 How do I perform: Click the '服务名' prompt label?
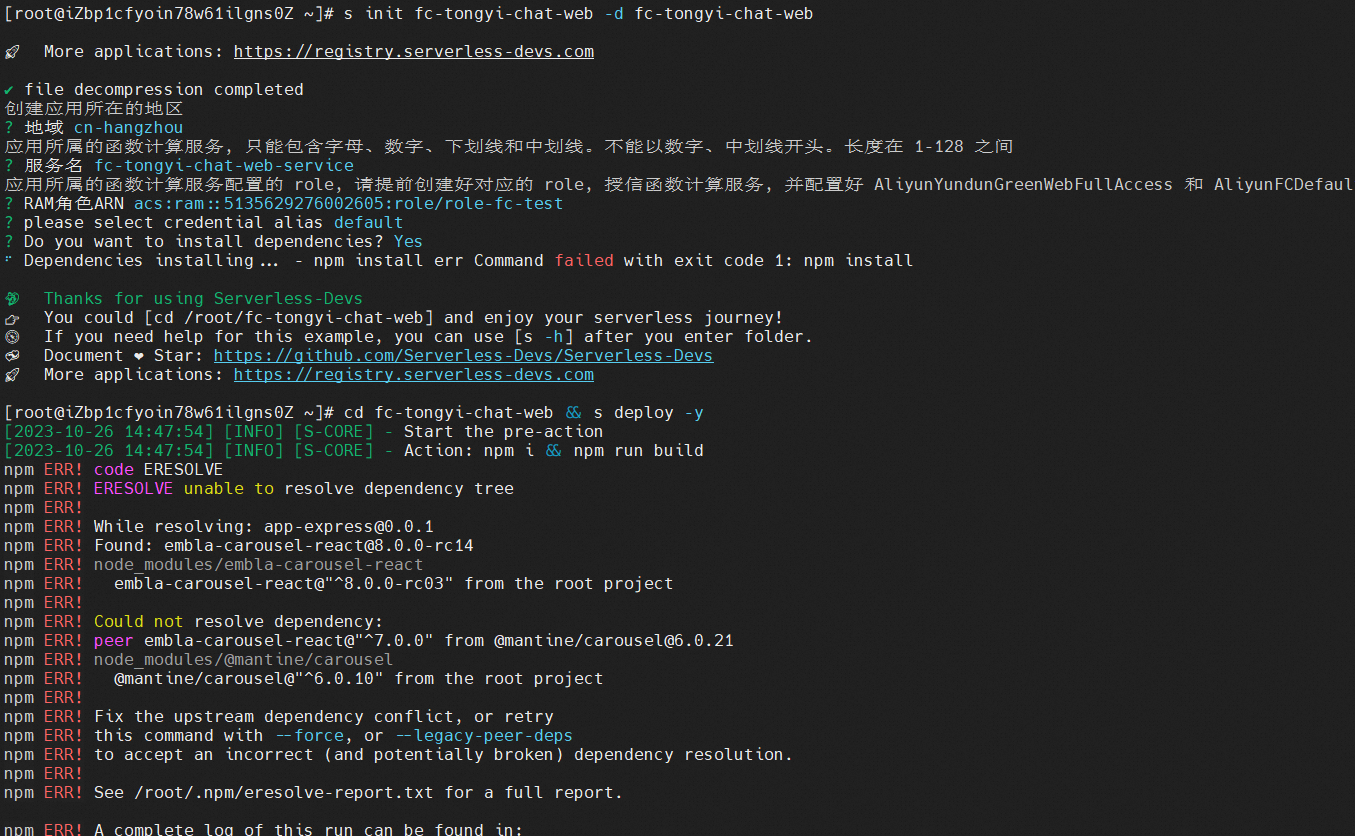[54, 166]
